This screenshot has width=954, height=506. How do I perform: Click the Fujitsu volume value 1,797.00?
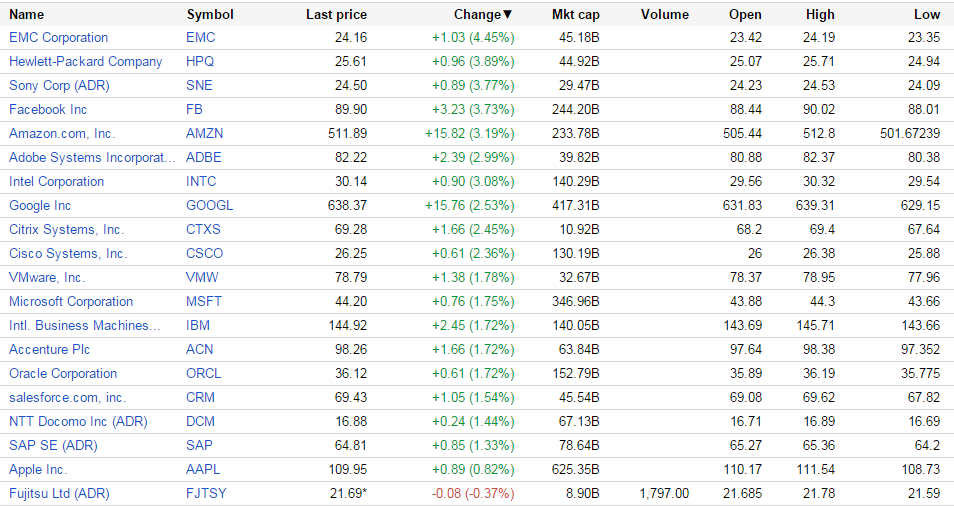[665, 494]
